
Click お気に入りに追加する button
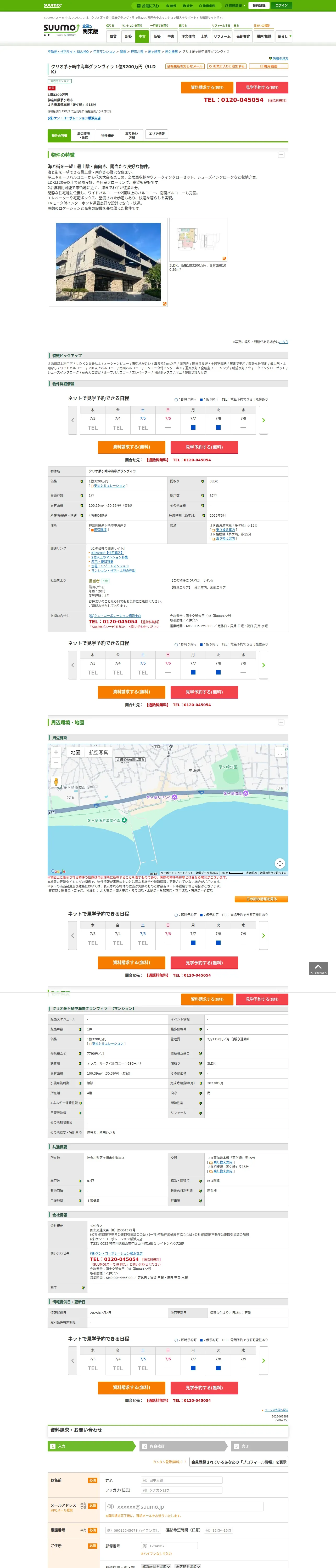coord(227,66)
